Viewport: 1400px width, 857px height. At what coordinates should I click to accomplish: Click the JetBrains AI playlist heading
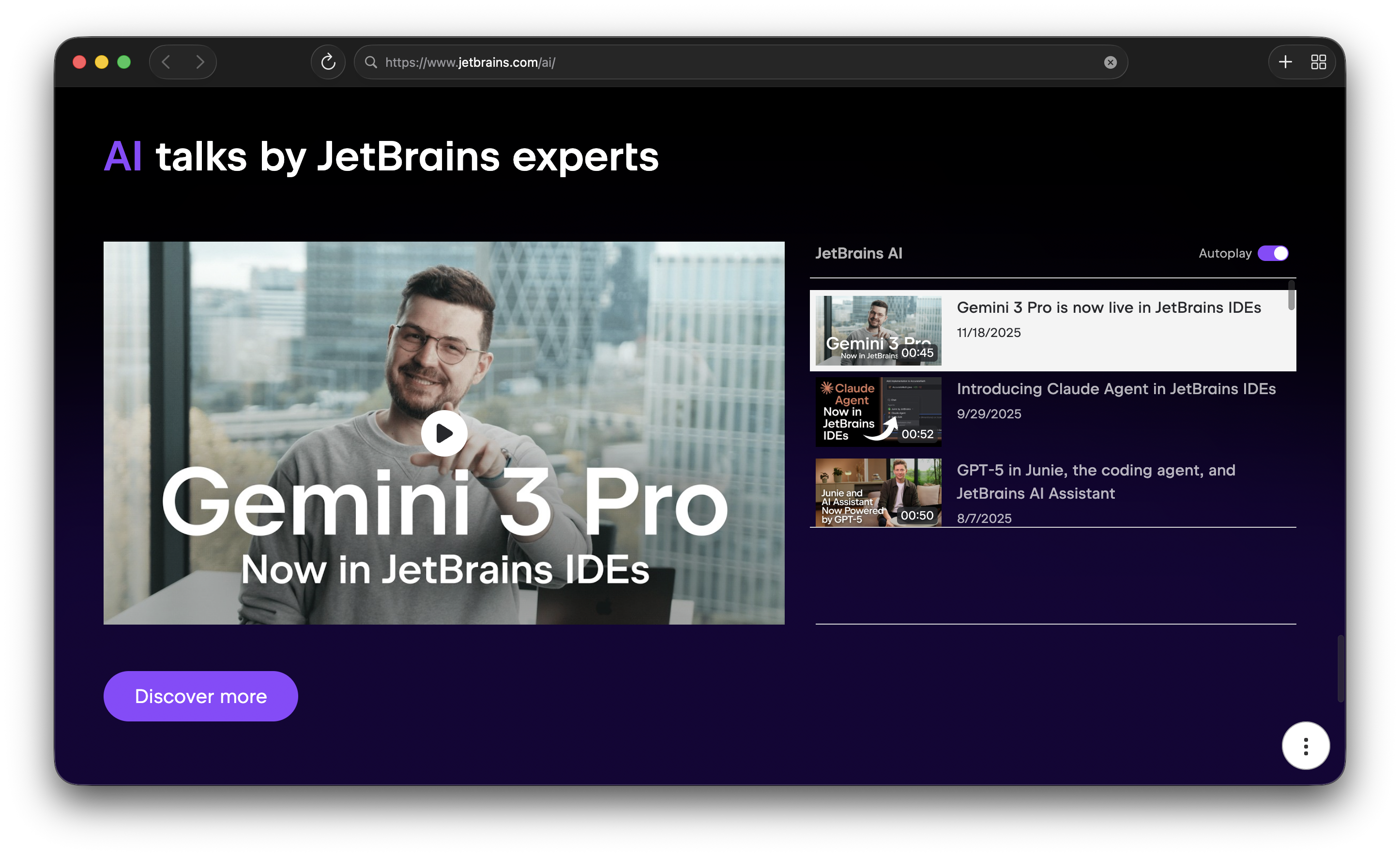(x=858, y=253)
